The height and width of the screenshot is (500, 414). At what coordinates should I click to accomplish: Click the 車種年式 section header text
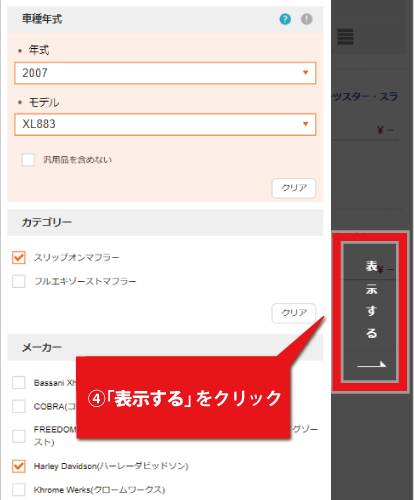(42, 19)
